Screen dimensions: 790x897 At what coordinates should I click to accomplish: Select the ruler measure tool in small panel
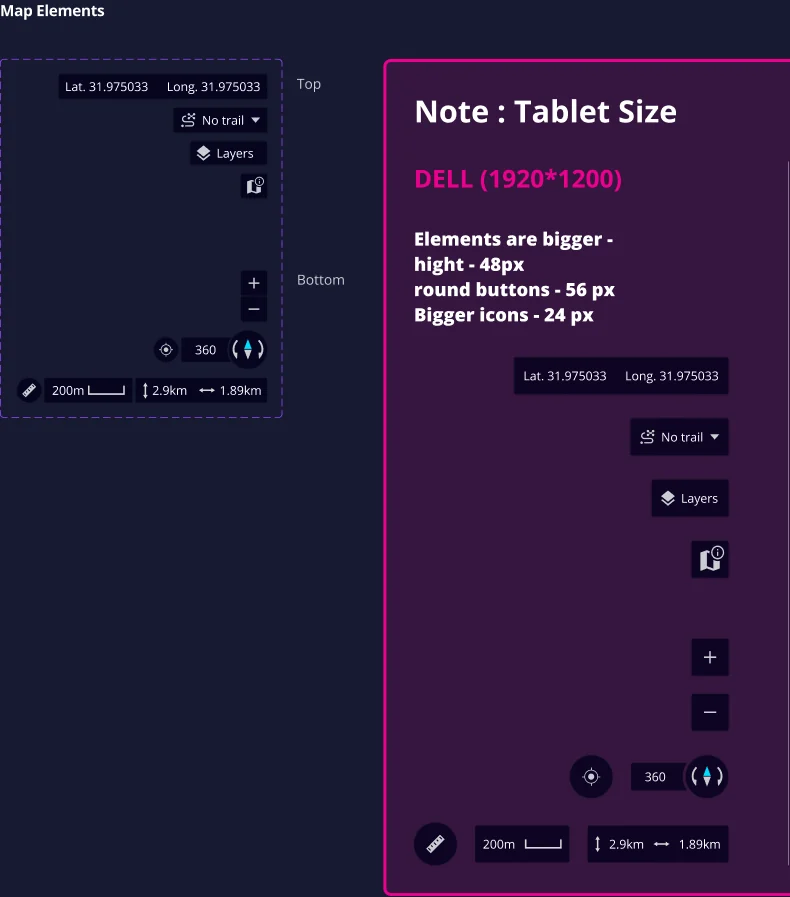(29, 391)
